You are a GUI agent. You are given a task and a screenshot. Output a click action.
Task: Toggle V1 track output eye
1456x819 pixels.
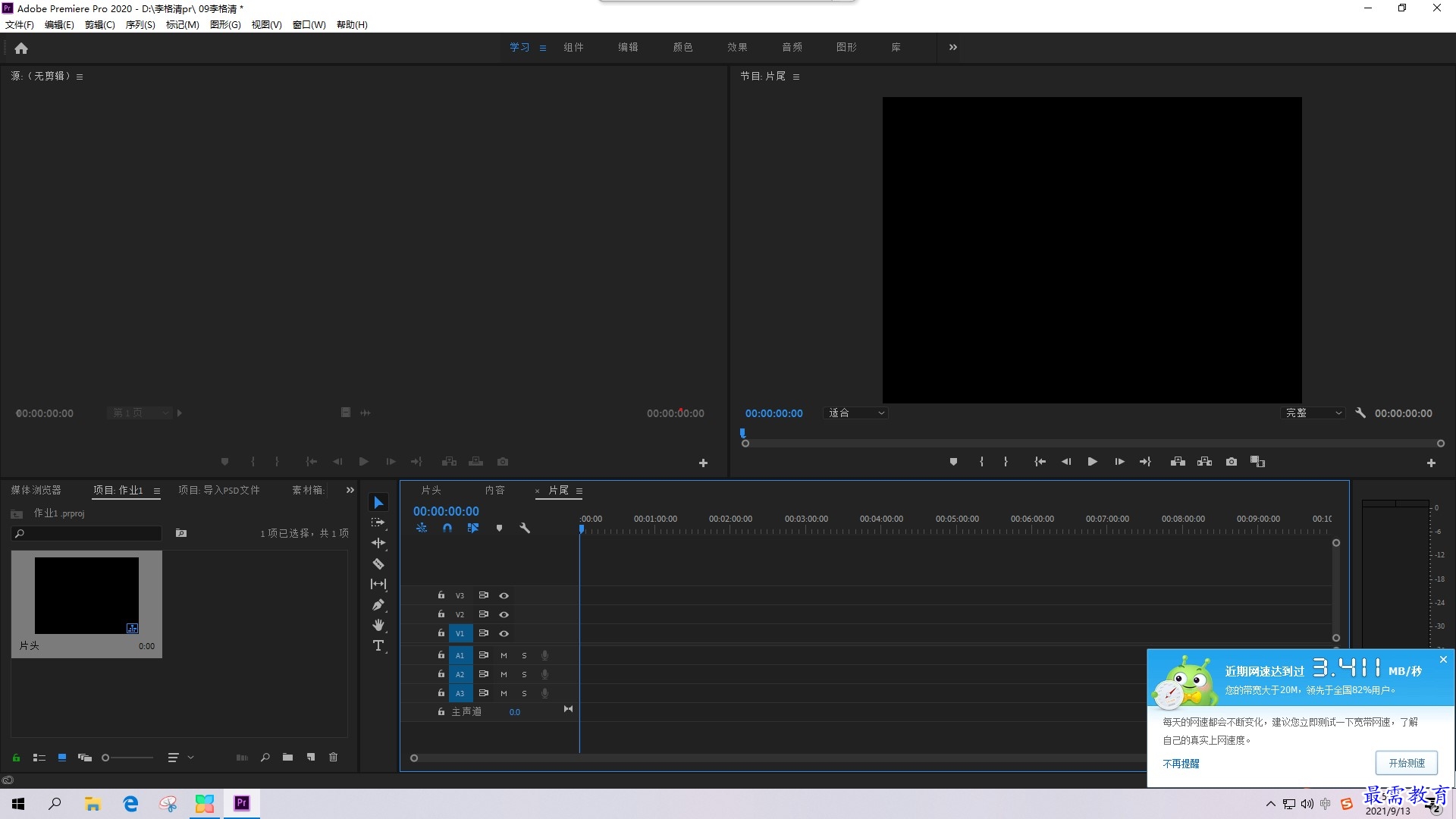[x=504, y=633]
